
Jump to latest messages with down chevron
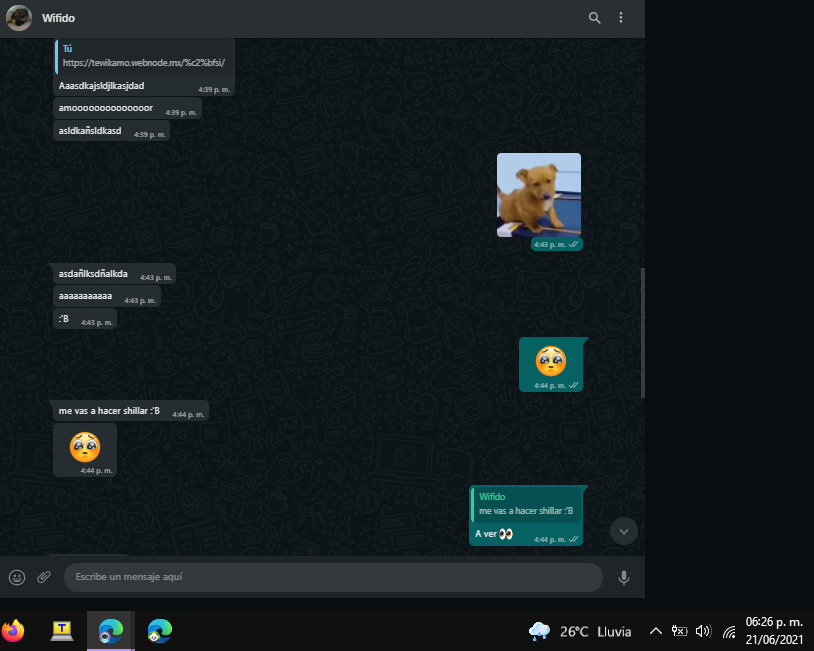(624, 531)
